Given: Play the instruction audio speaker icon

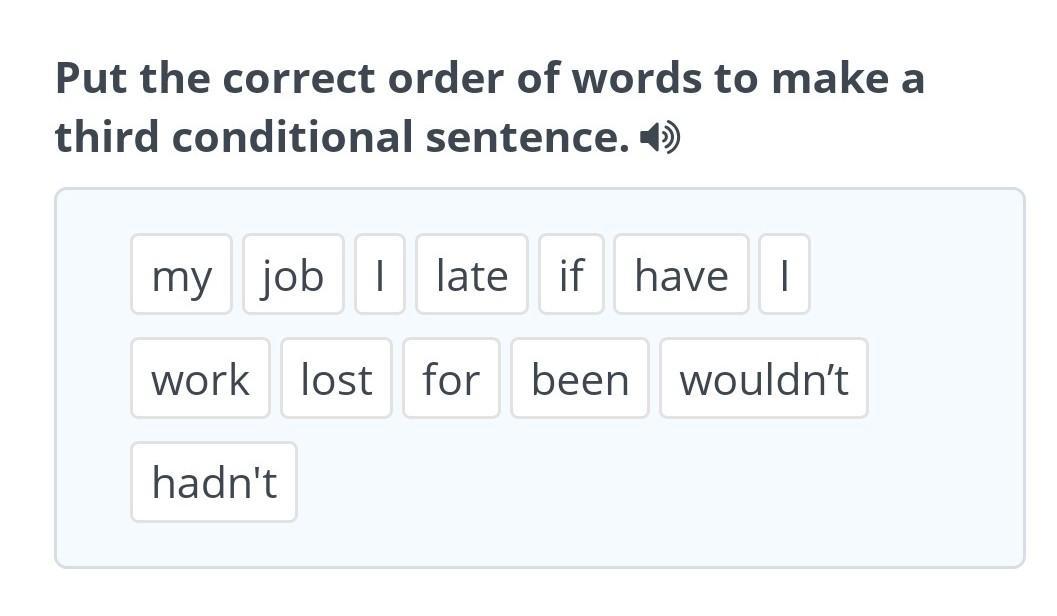Looking at the screenshot, I should 660,137.
